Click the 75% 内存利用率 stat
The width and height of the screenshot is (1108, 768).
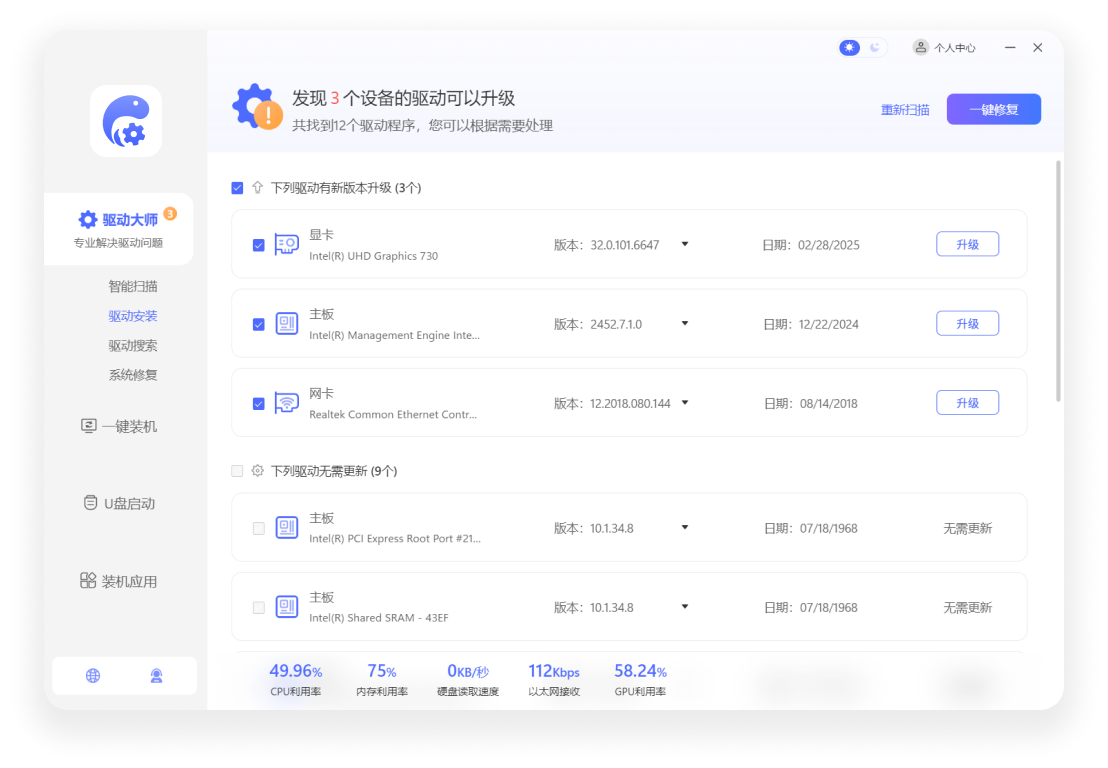pyautogui.click(x=382, y=679)
